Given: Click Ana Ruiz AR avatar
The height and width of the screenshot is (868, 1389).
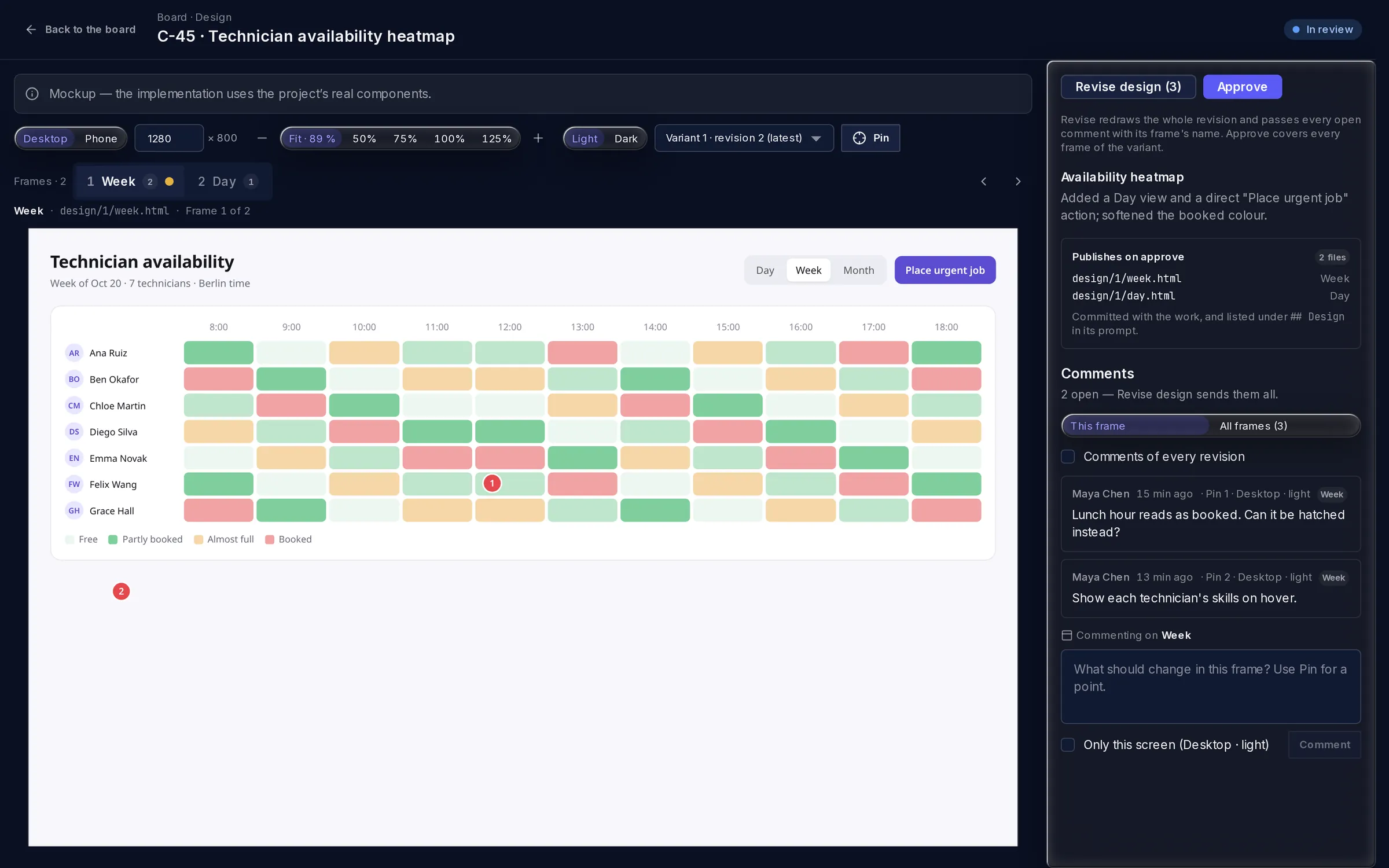Looking at the screenshot, I should [x=74, y=353].
